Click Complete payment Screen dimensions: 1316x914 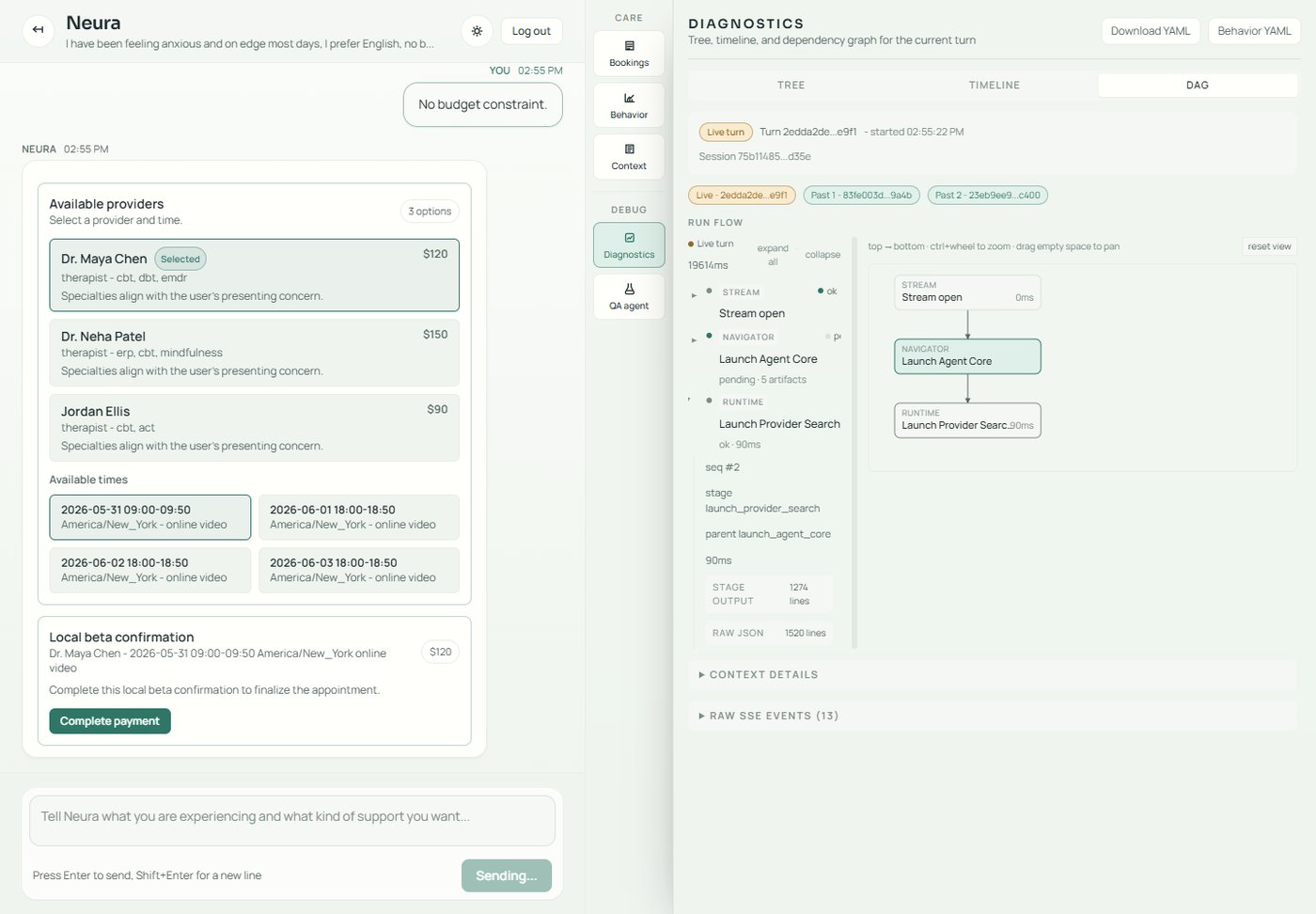[110, 721]
